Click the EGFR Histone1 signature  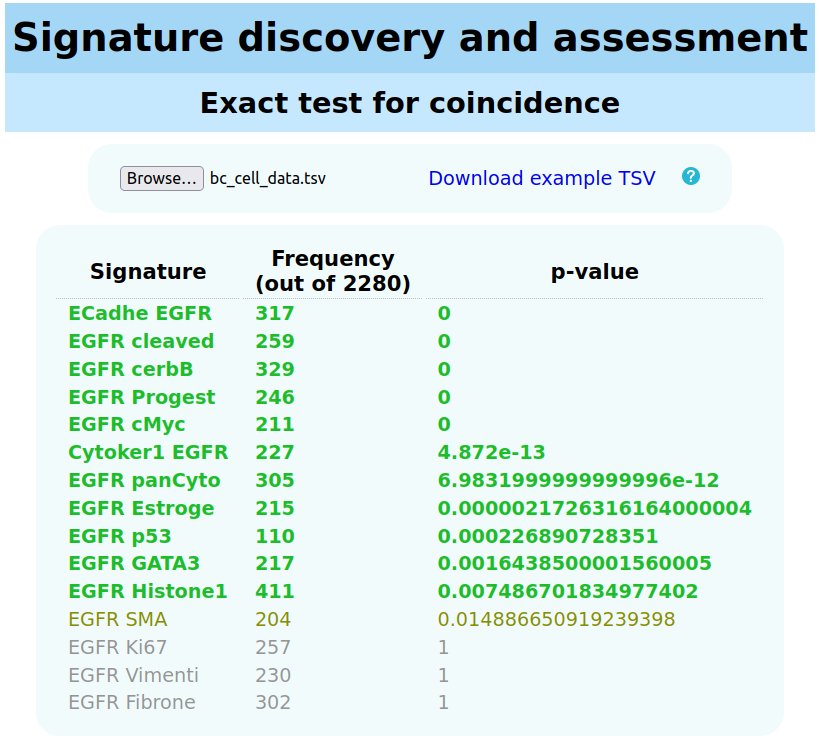click(x=148, y=591)
